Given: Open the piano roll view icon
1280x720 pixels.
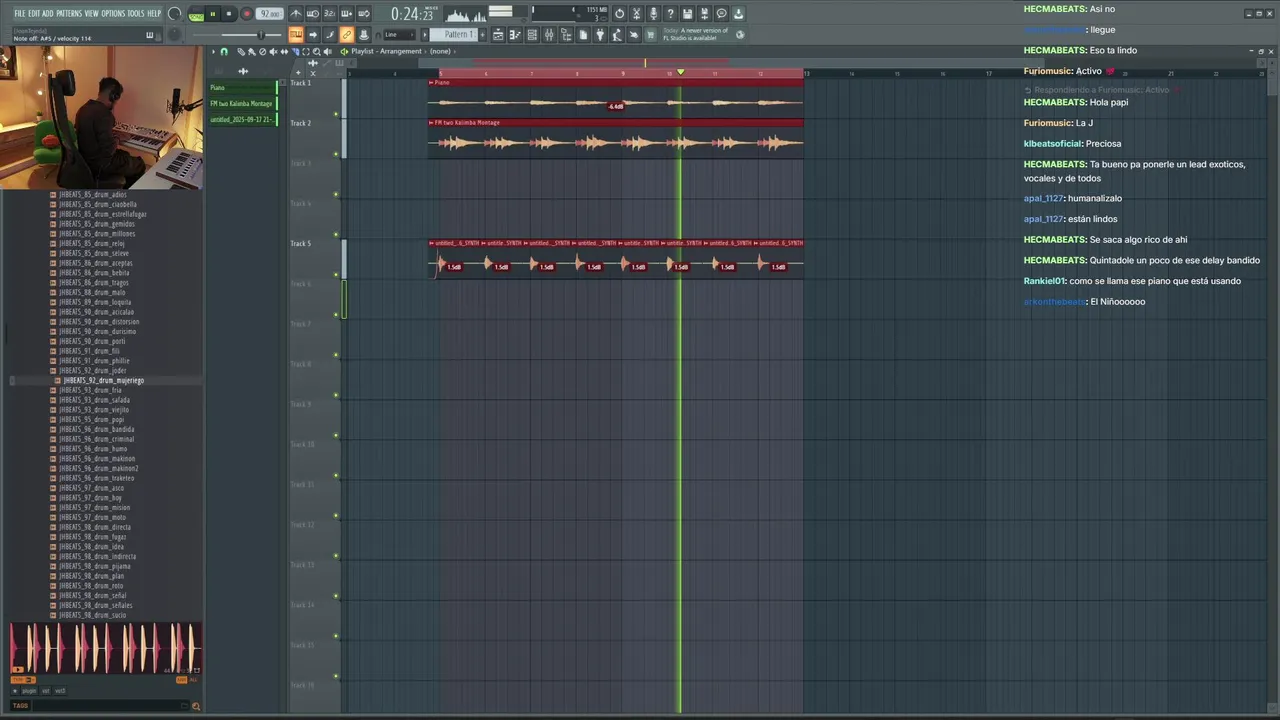Looking at the screenshot, I should click(515, 34).
